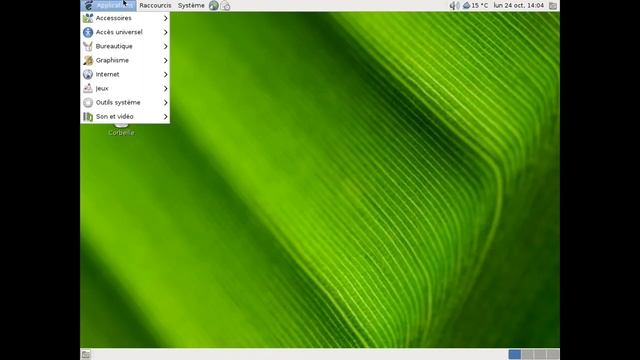Expand the Outils système submenu arrow

point(165,102)
